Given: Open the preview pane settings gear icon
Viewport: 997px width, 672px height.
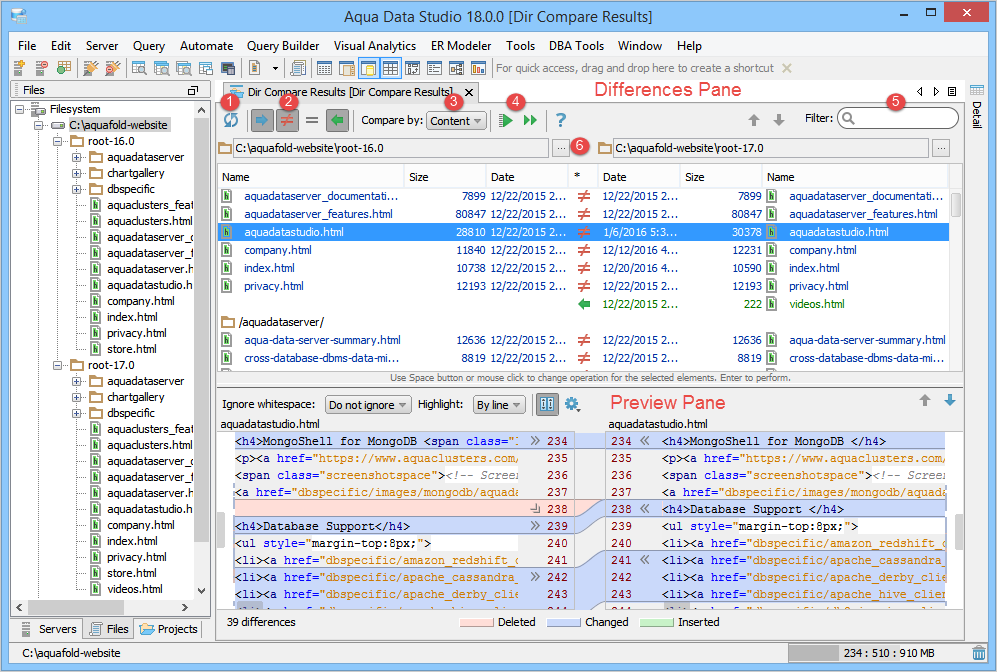Looking at the screenshot, I should (573, 404).
